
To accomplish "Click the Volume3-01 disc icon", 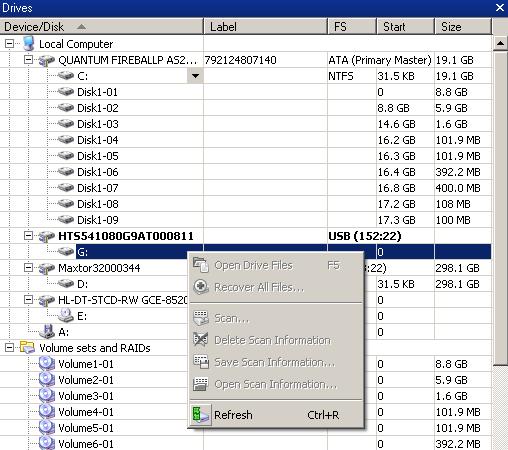I will pos(47,395).
